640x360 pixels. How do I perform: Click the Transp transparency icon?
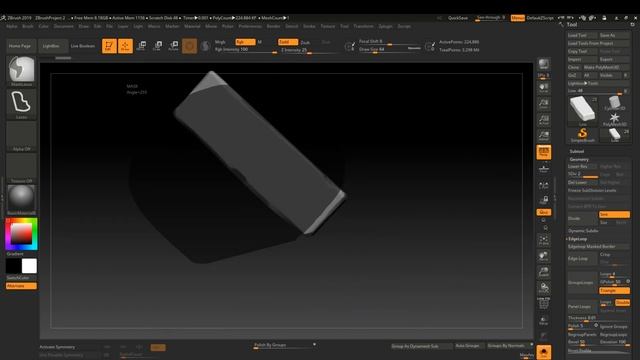(543, 320)
